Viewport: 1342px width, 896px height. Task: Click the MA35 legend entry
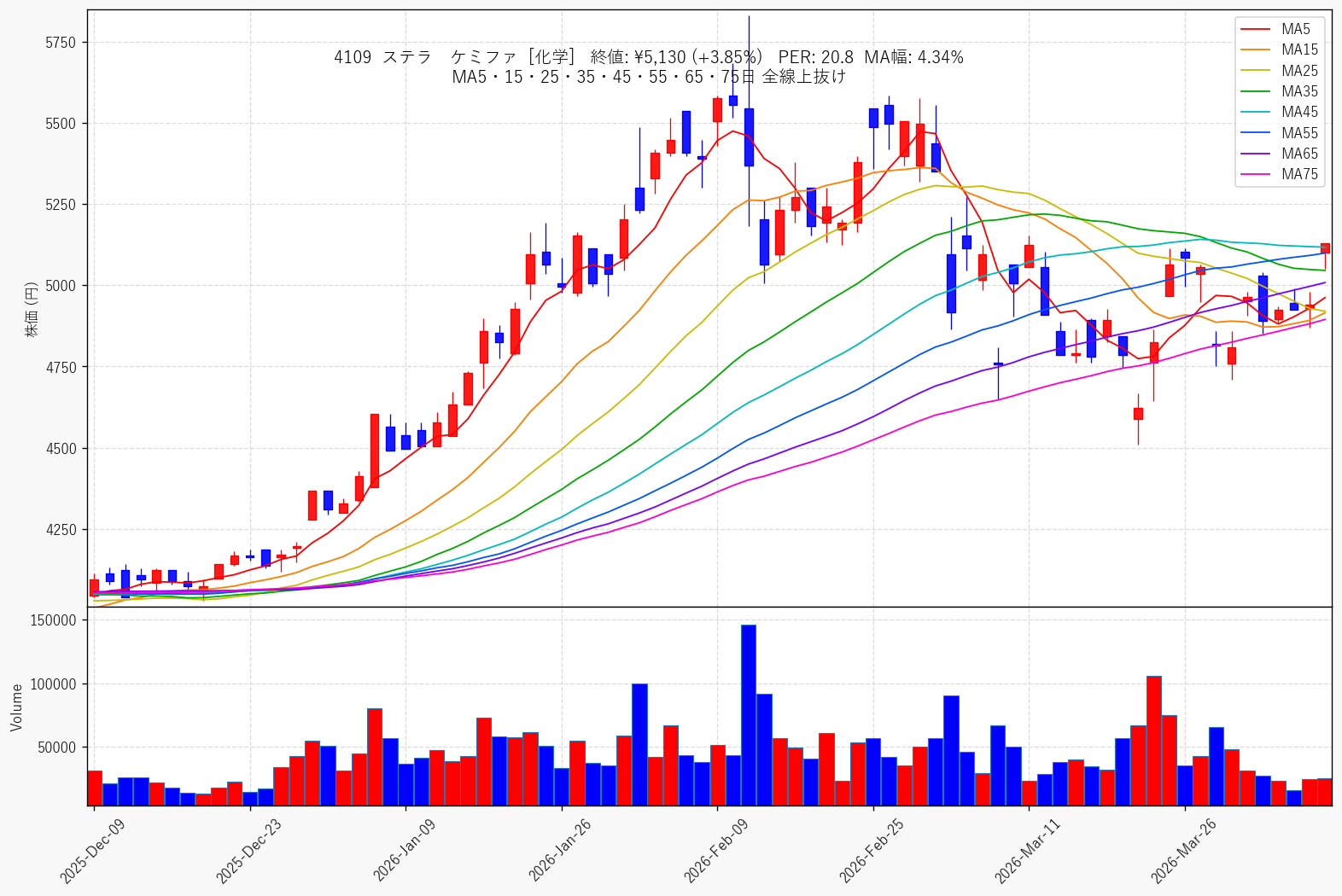(x=1279, y=91)
